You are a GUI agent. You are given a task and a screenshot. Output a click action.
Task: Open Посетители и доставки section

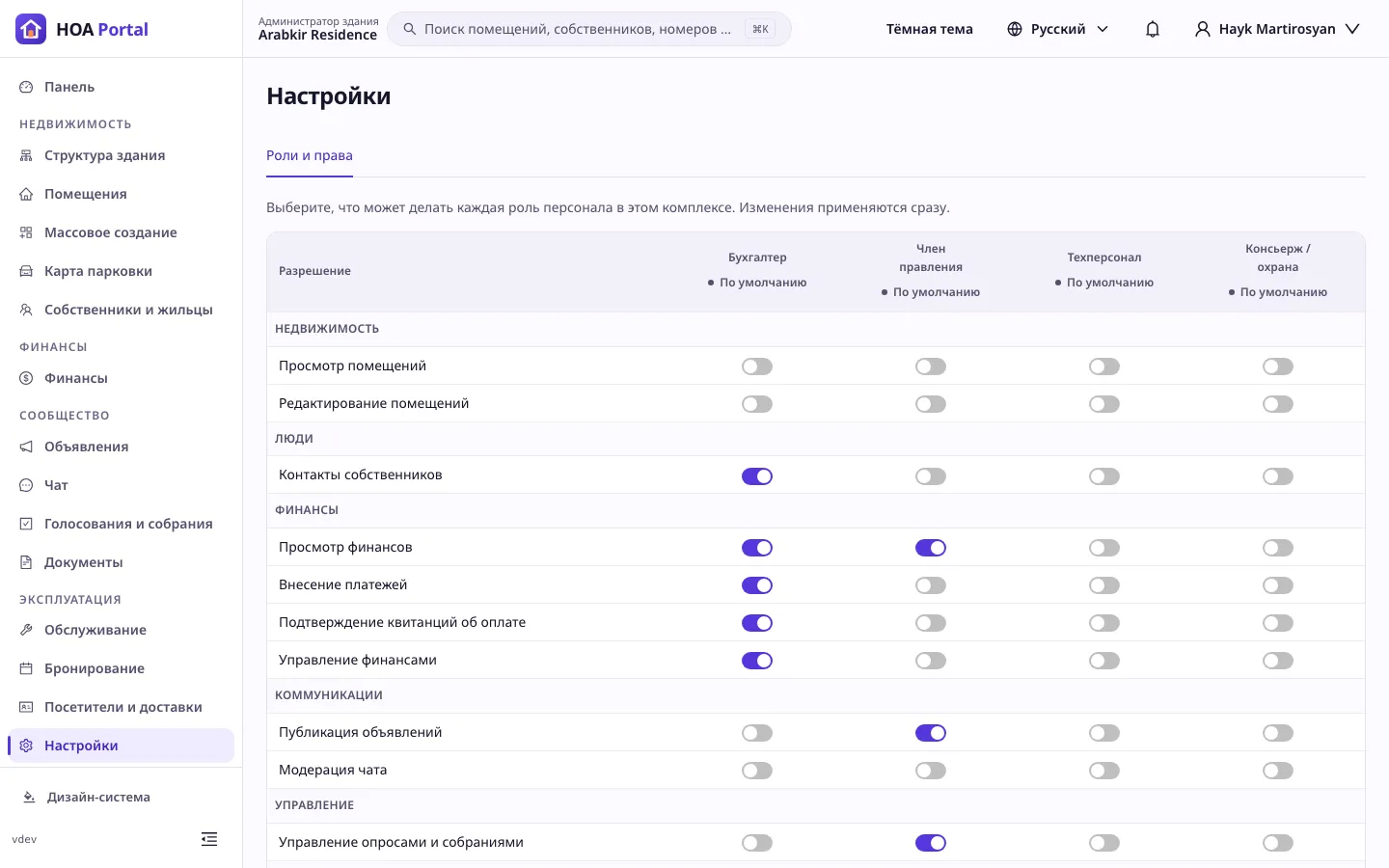click(121, 707)
